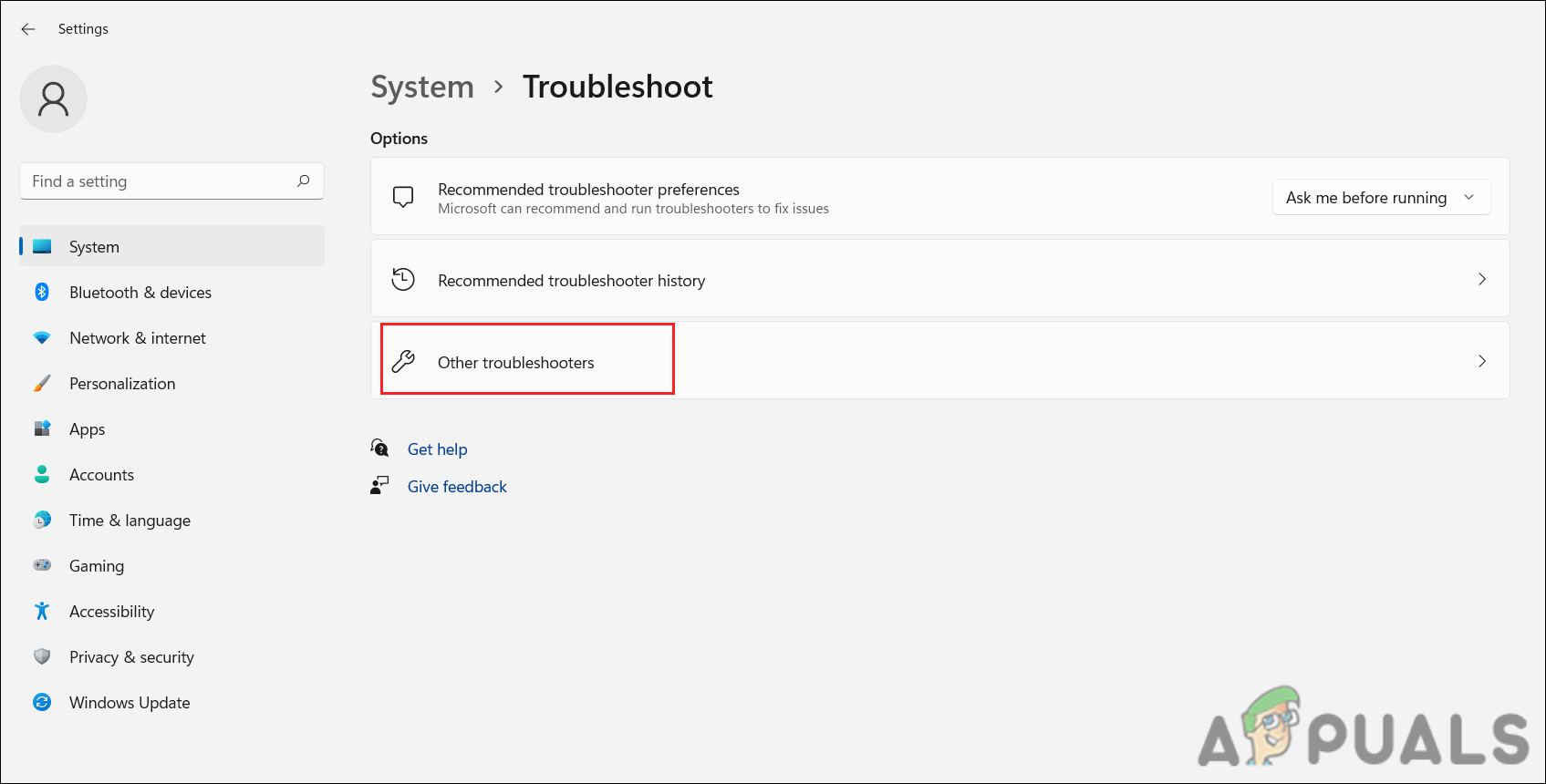Open the Get help link
1546x784 pixels.
click(437, 449)
